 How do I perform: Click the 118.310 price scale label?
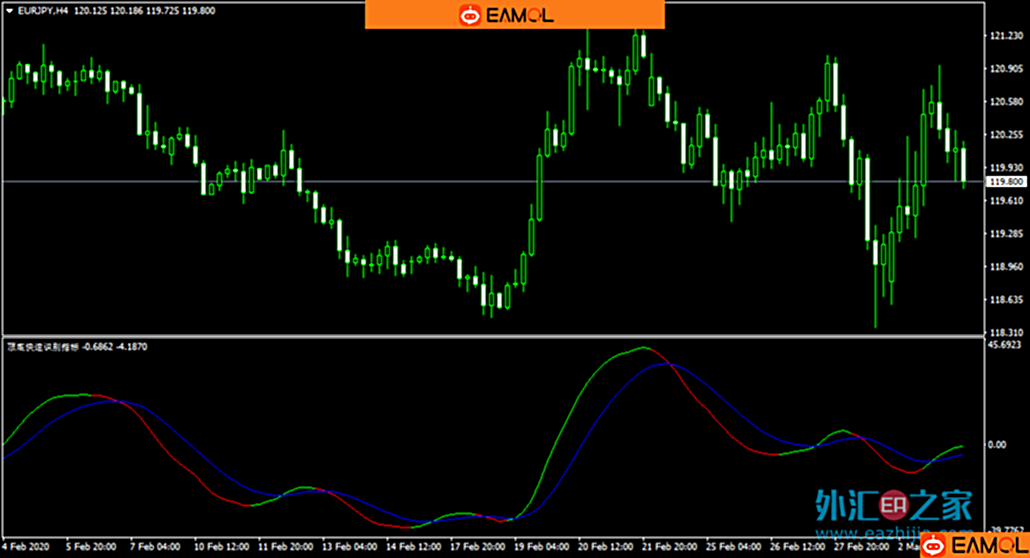pos(1005,332)
